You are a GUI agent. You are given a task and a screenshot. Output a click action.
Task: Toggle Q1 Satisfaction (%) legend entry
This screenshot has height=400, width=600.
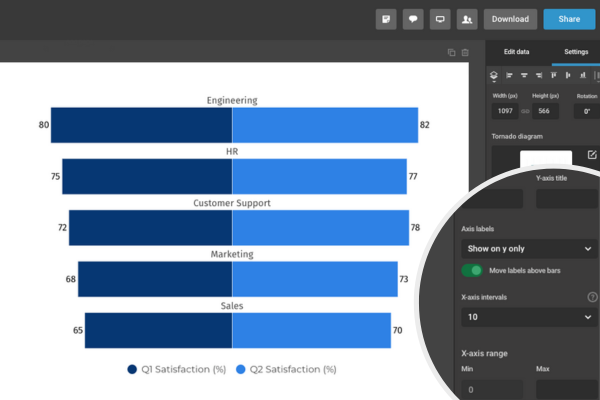point(177,369)
